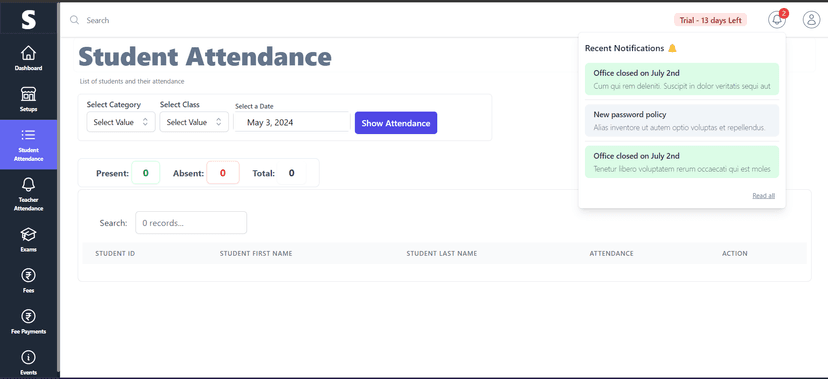828x379 pixels.
Task: Click the bell emoji beside Recent Notifications
Action: (672, 48)
